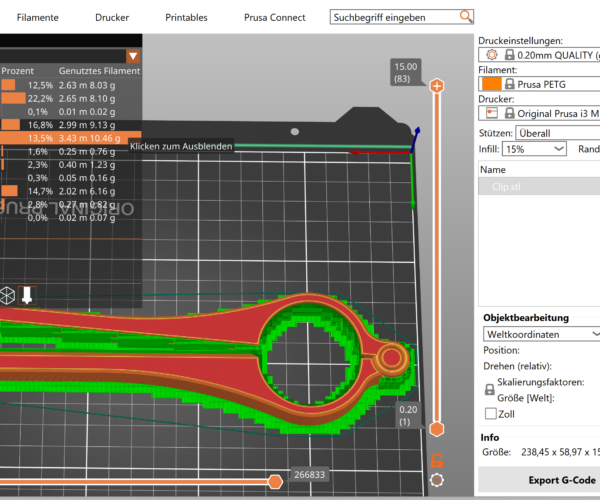
Task: Open the Infill dropdown showing 15%
Action: point(535,149)
